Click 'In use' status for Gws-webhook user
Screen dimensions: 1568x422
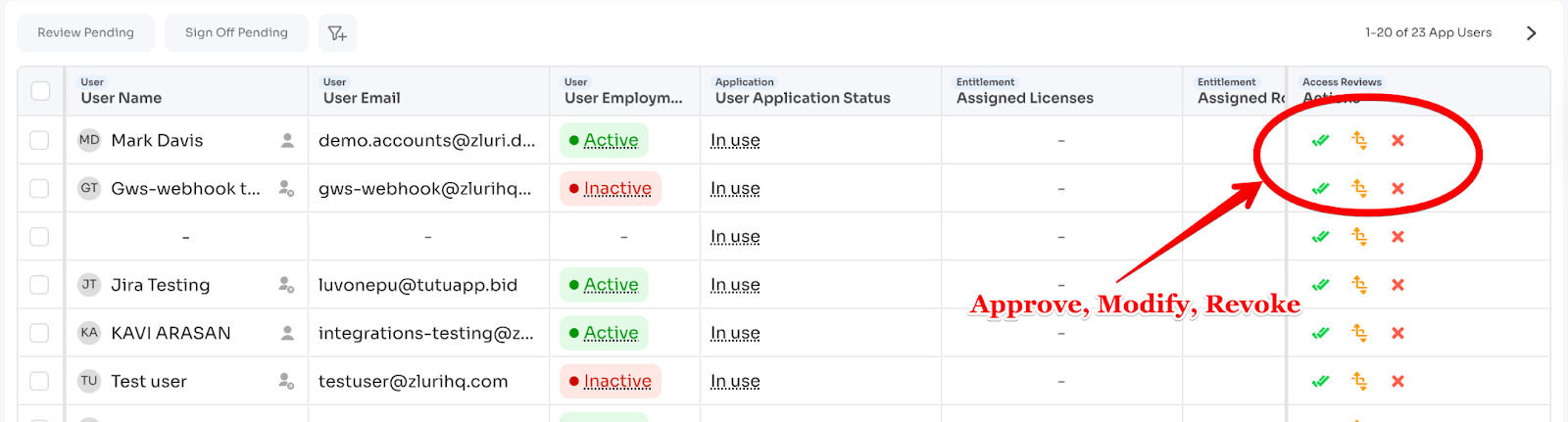click(x=735, y=188)
